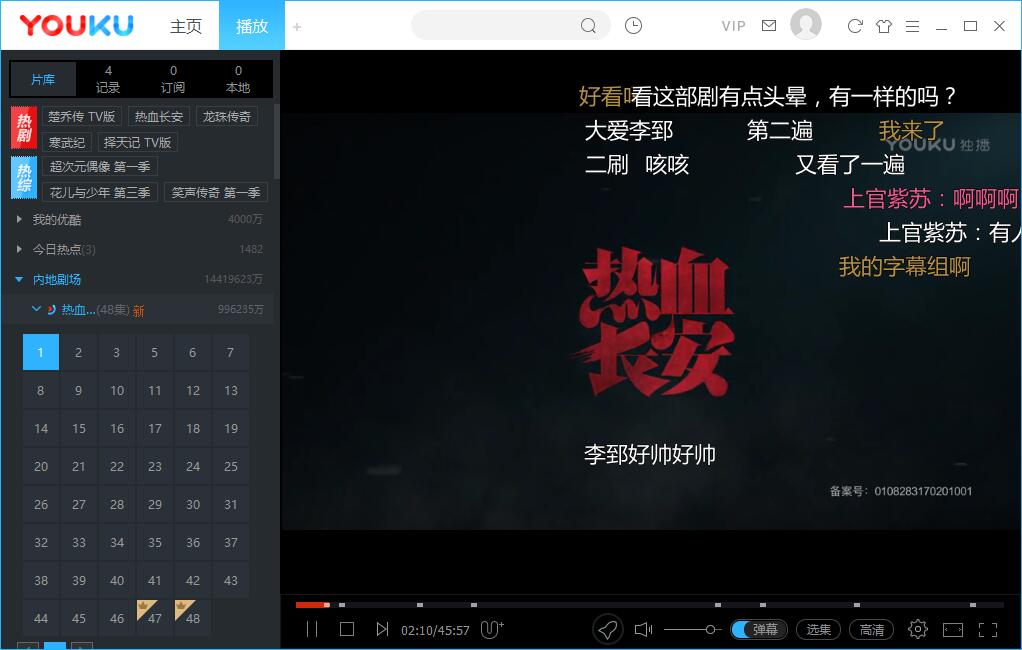Viewport: 1022px width, 650px height.
Task: Select episode 30
Action: [x=193, y=504]
